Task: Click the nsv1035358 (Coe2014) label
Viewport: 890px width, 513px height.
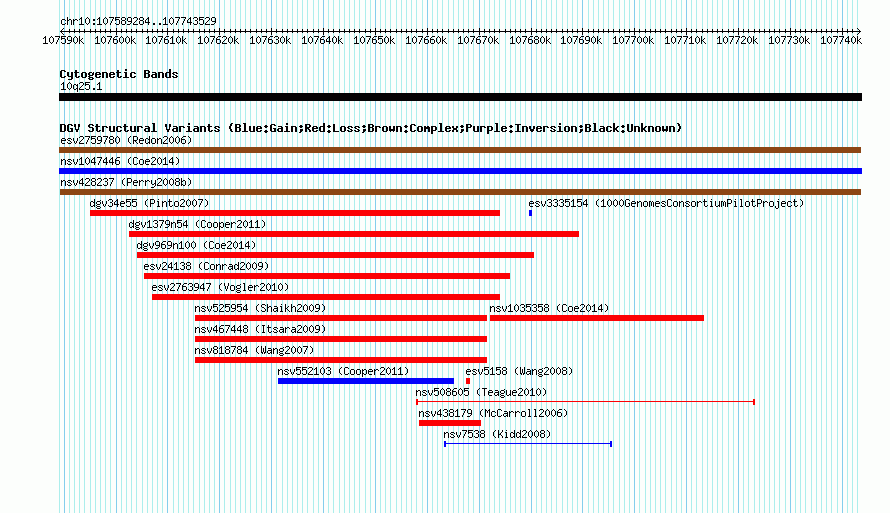Action: (549, 308)
